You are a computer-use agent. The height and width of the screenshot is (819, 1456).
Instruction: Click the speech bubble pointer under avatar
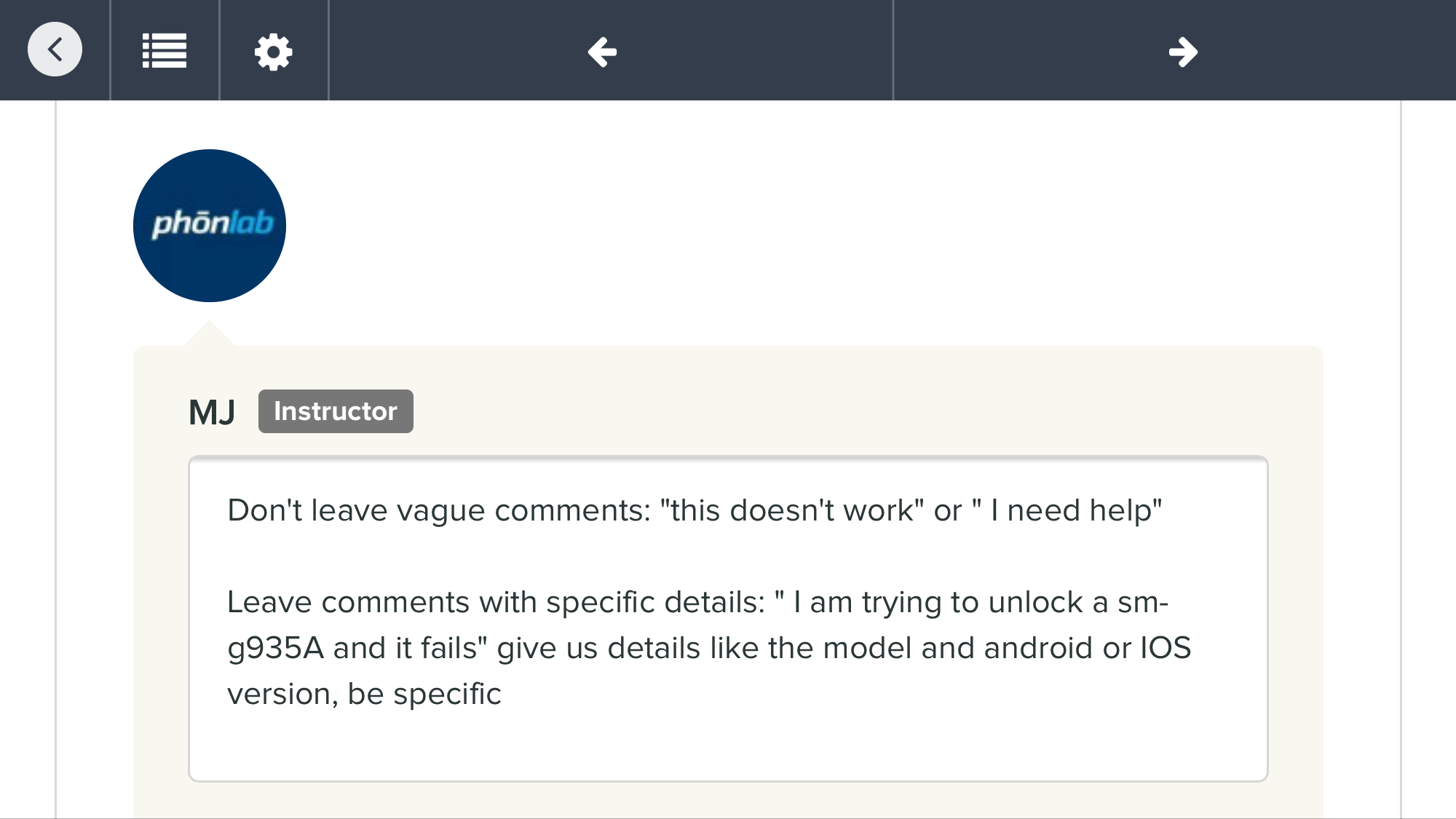(x=210, y=333)
